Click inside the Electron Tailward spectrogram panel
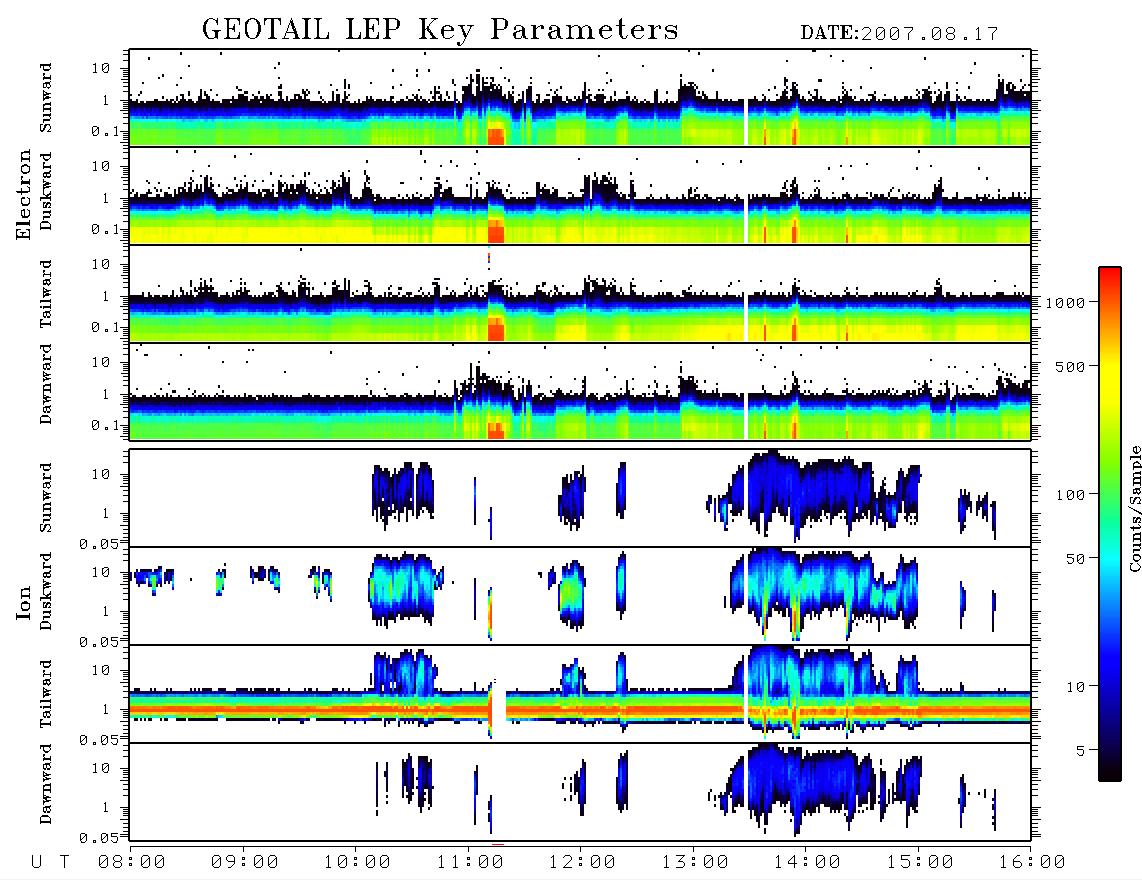The image size is (1142, 880). (580, 294)
